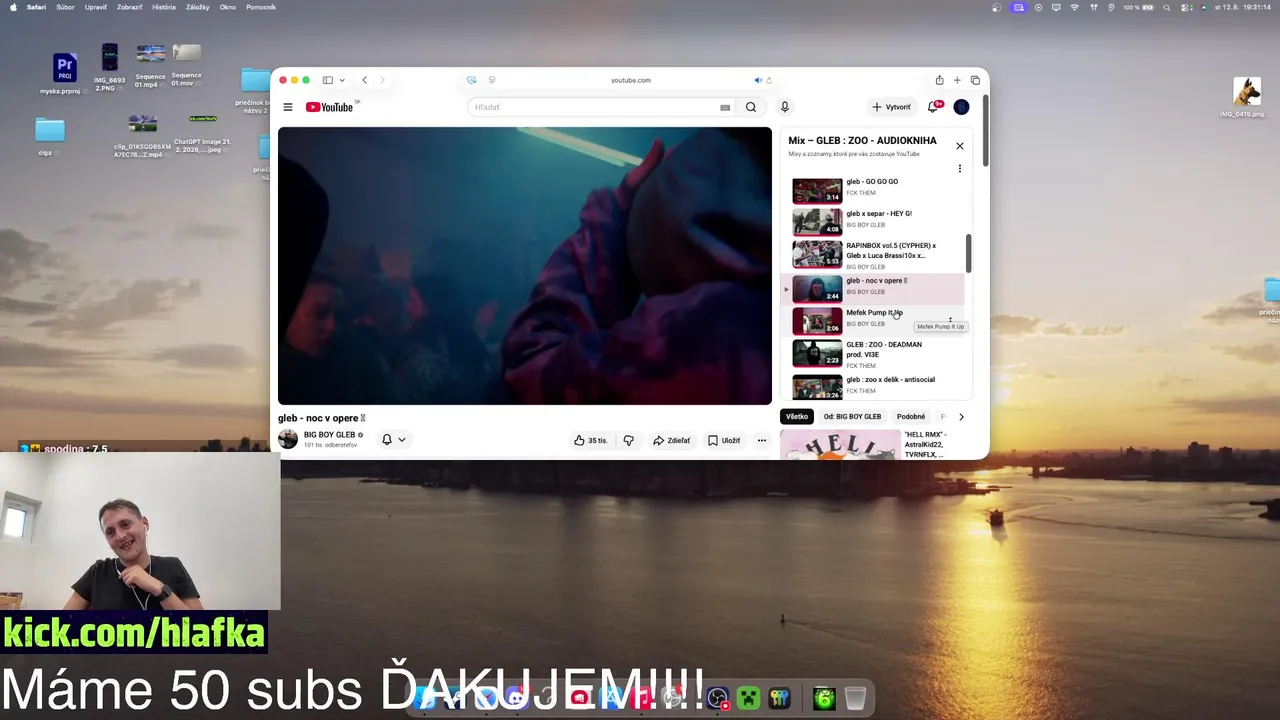Open the Okno menu

click(x=228, y=7)
